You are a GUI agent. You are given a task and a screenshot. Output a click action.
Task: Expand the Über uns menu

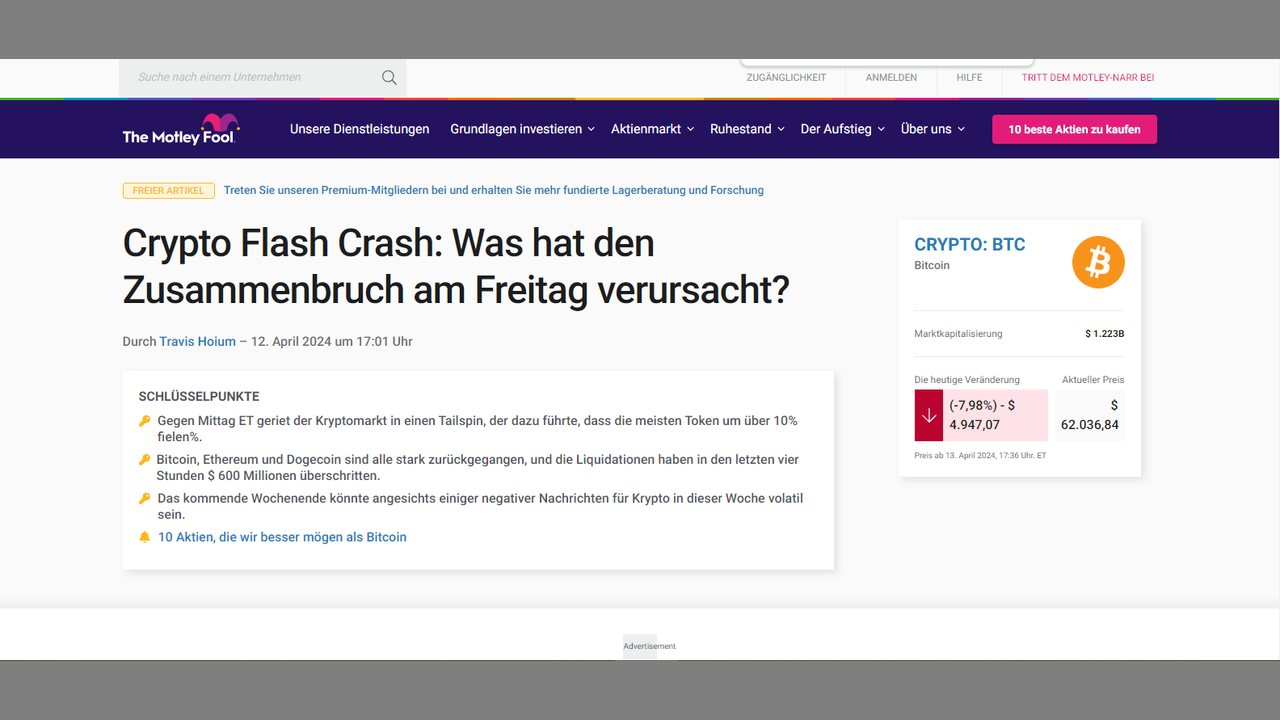932,129
